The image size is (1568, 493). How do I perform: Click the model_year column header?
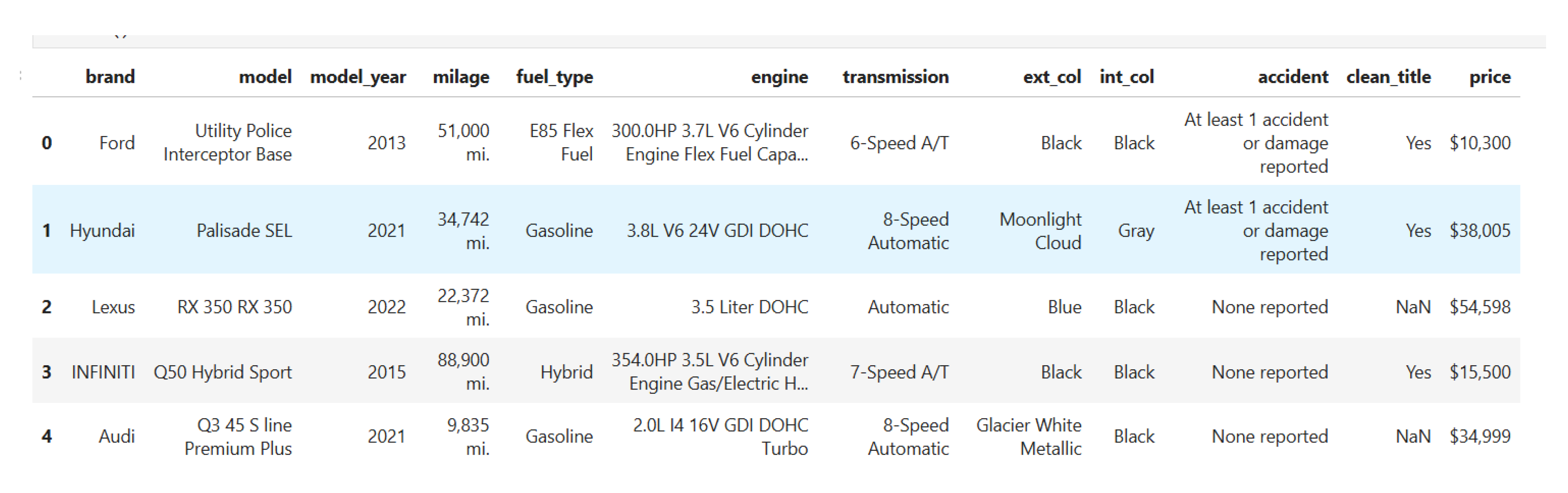357,77
